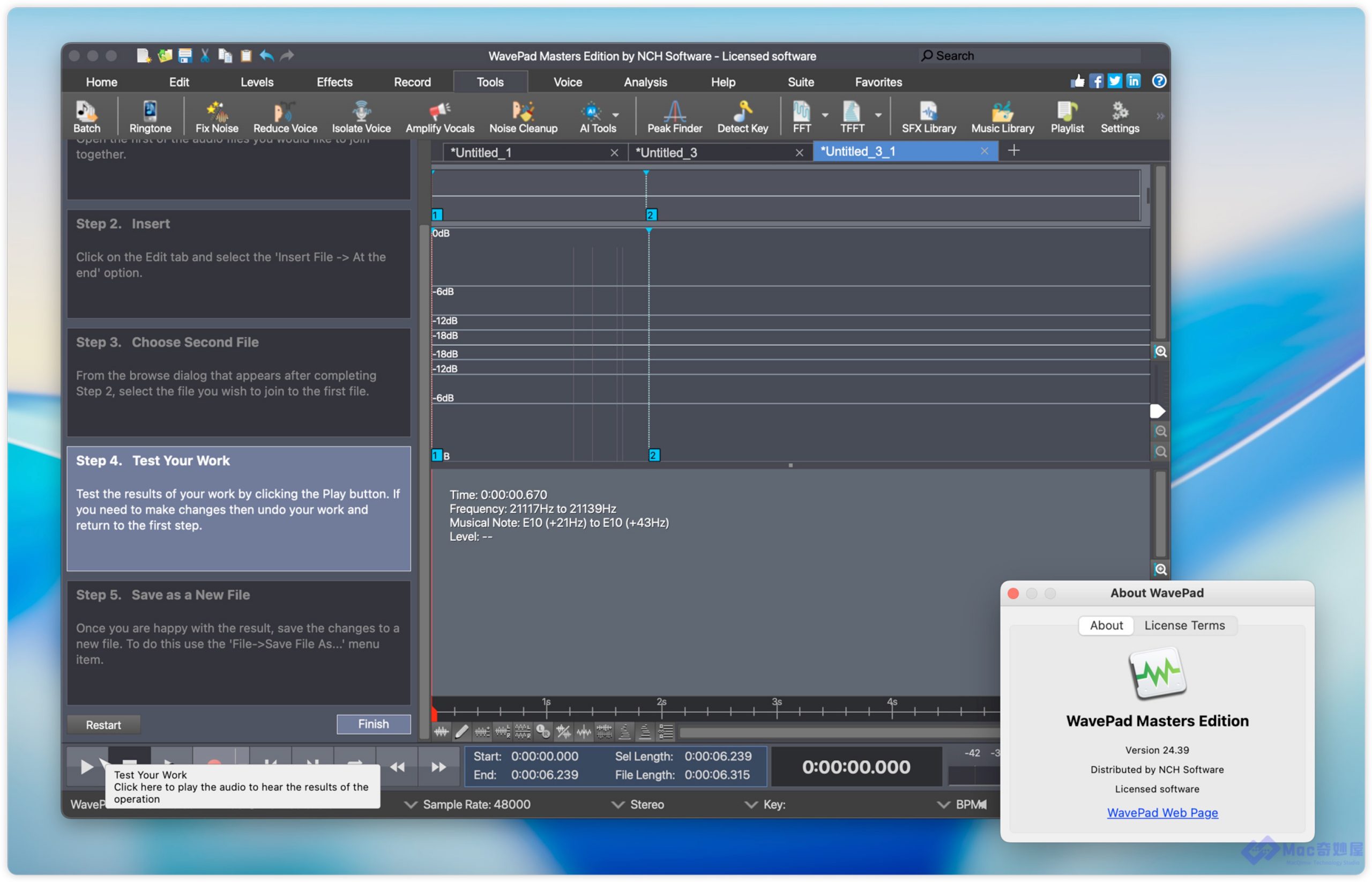
Task: Play the audio with the Play button
Action: pos(86,766)
